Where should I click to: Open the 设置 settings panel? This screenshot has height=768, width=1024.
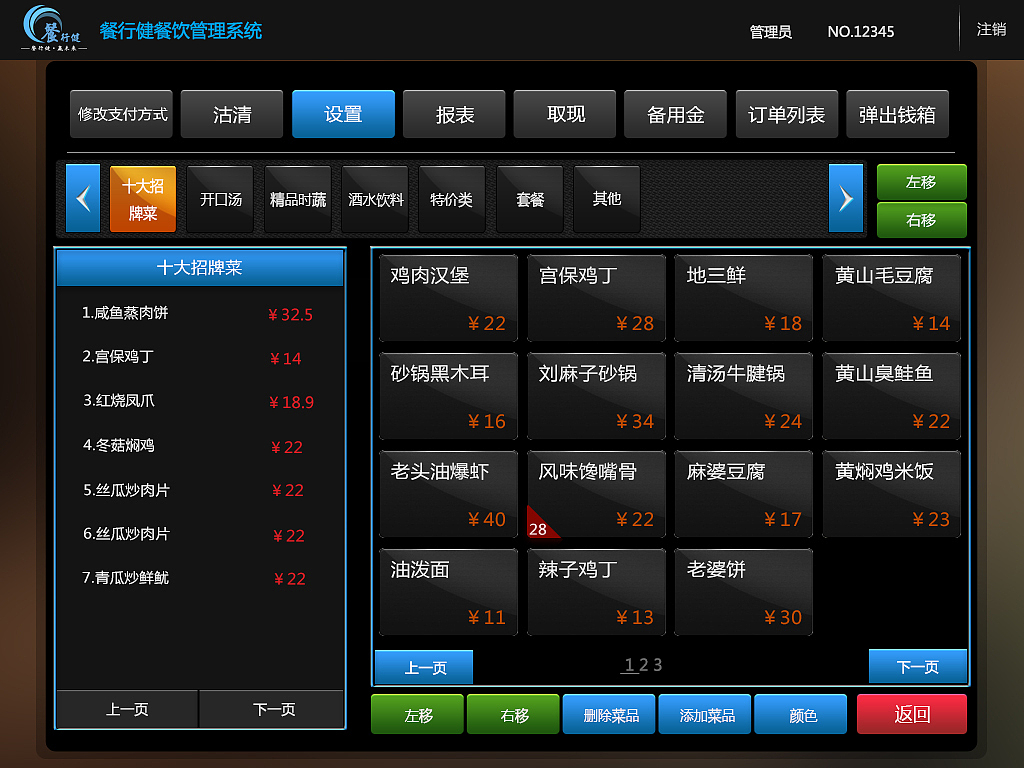coord(343,114)
